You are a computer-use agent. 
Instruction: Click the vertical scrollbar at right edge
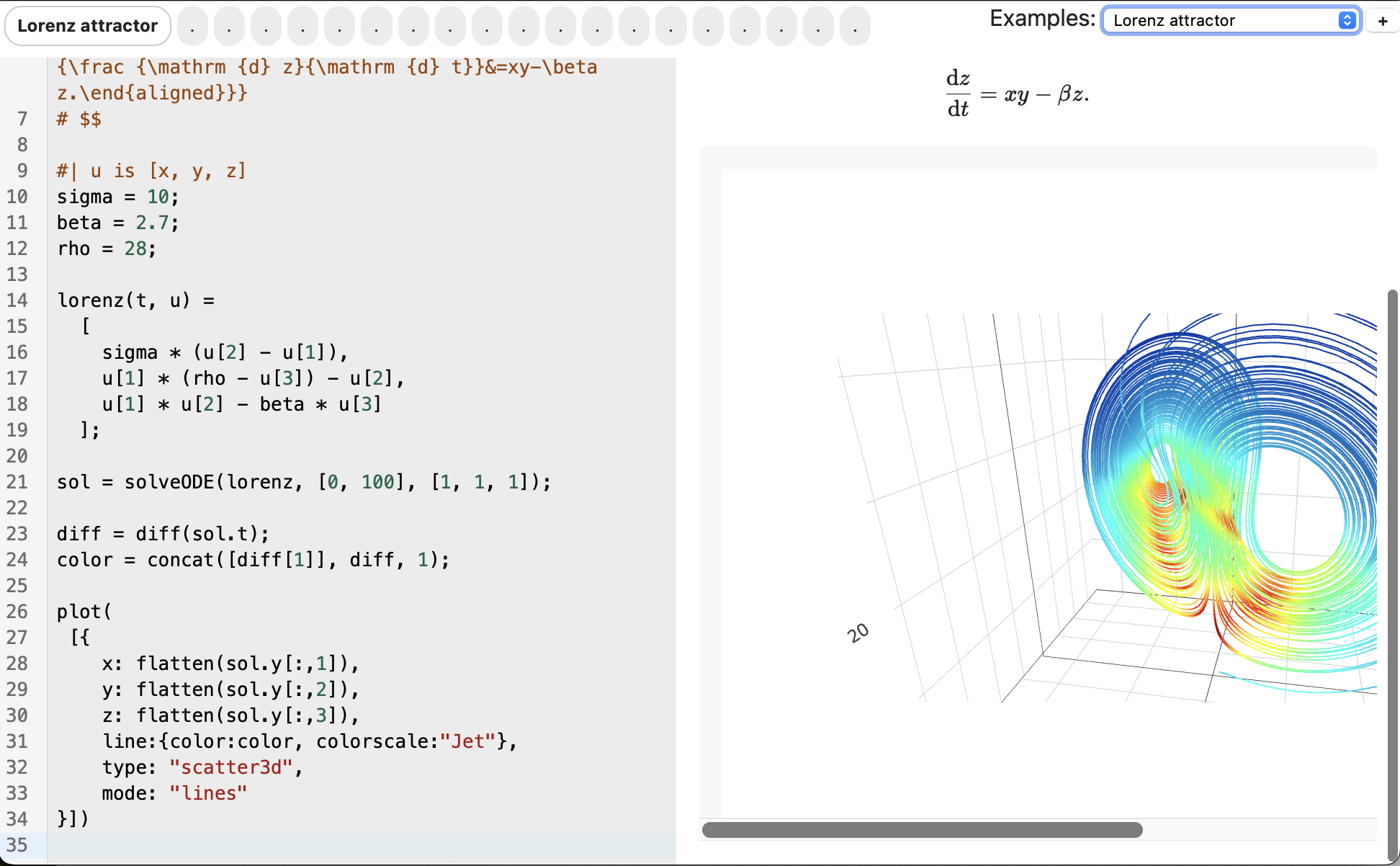(1393, 576)
